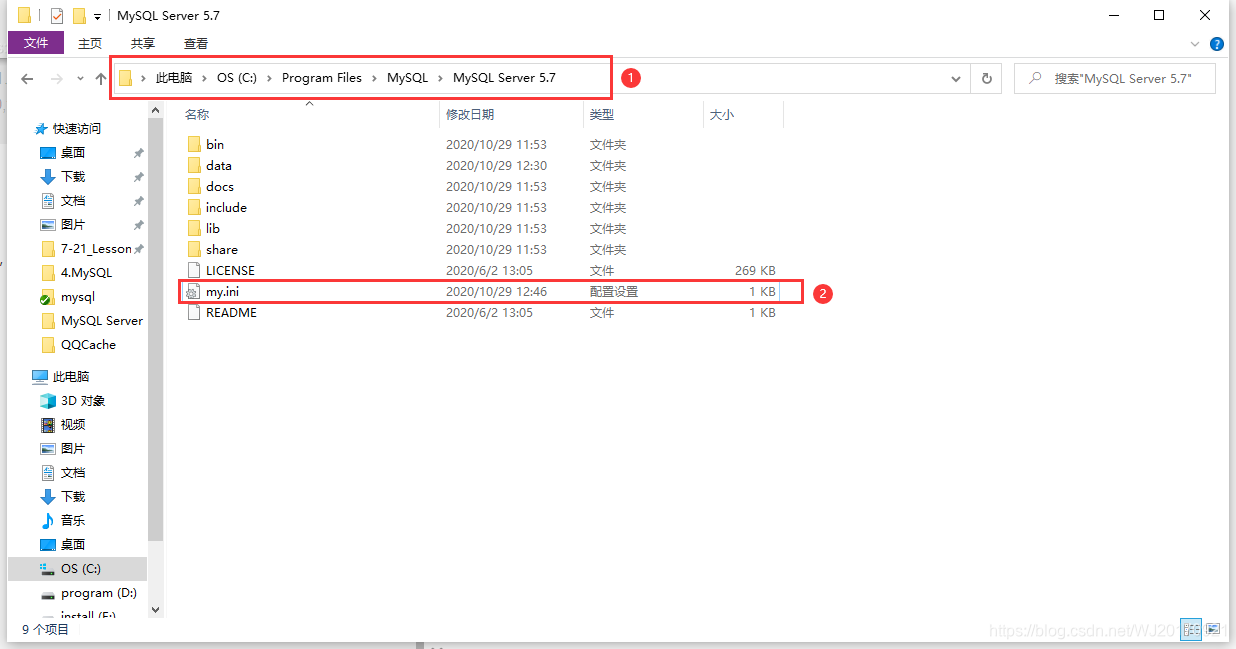Screen dimensions: 1236x649
Task: Select the LICENSE file icon
Action: [194, 270]
